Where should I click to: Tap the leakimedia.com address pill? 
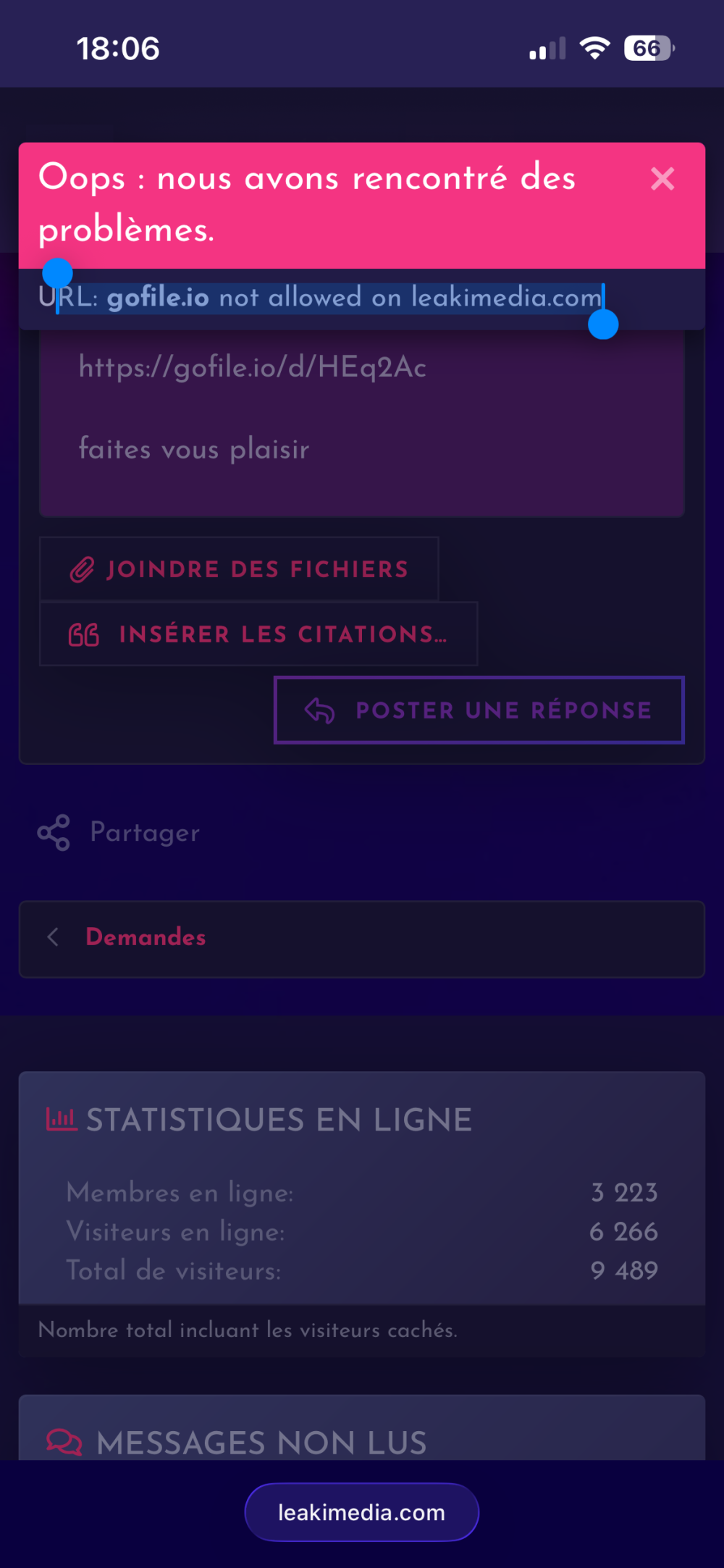click(362, 1512)
